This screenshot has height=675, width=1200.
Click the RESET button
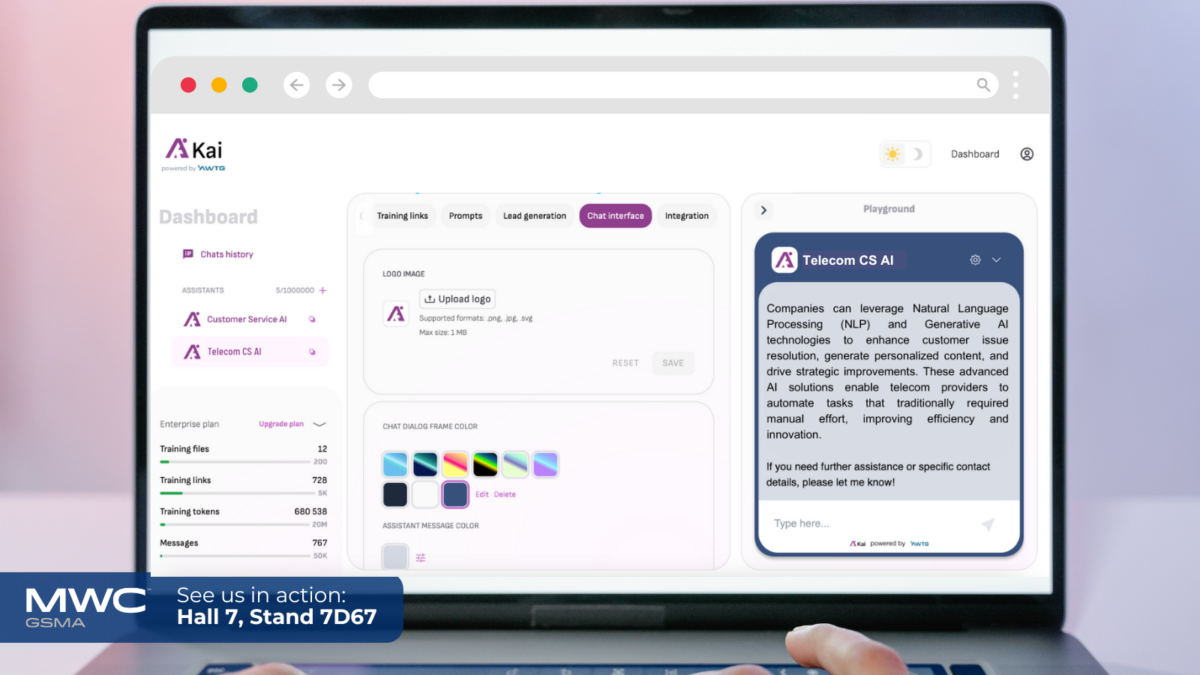click(x=625, y=363)
